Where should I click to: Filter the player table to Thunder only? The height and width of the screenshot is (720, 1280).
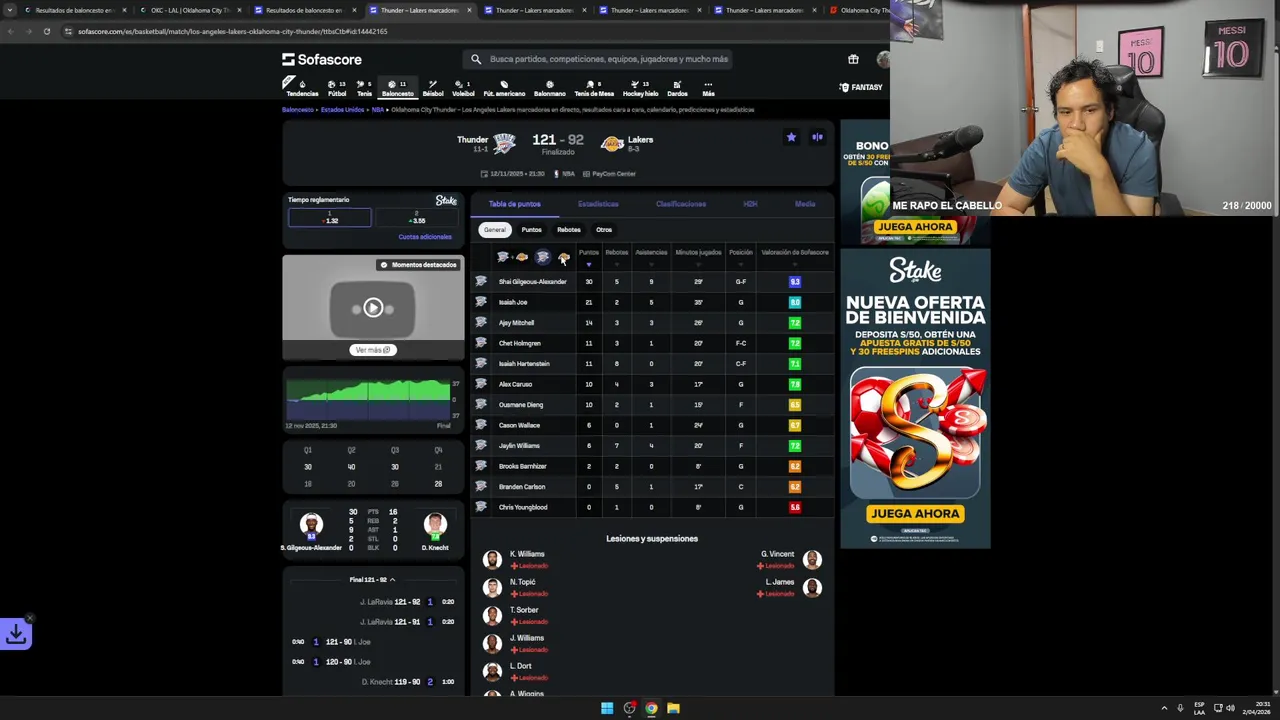coord(542,257)
